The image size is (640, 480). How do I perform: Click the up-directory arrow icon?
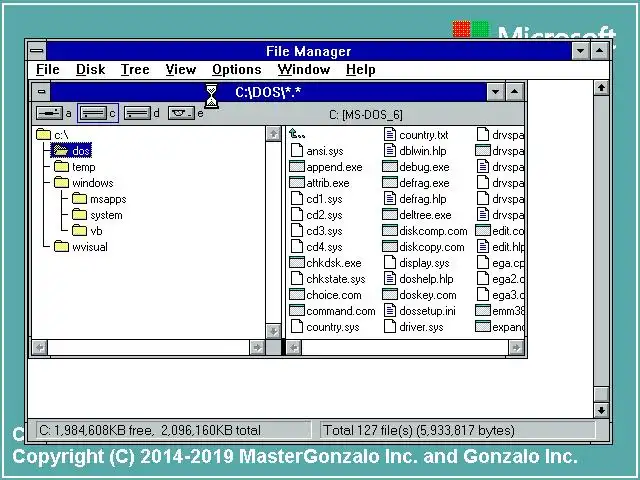[x=297, y=134]
